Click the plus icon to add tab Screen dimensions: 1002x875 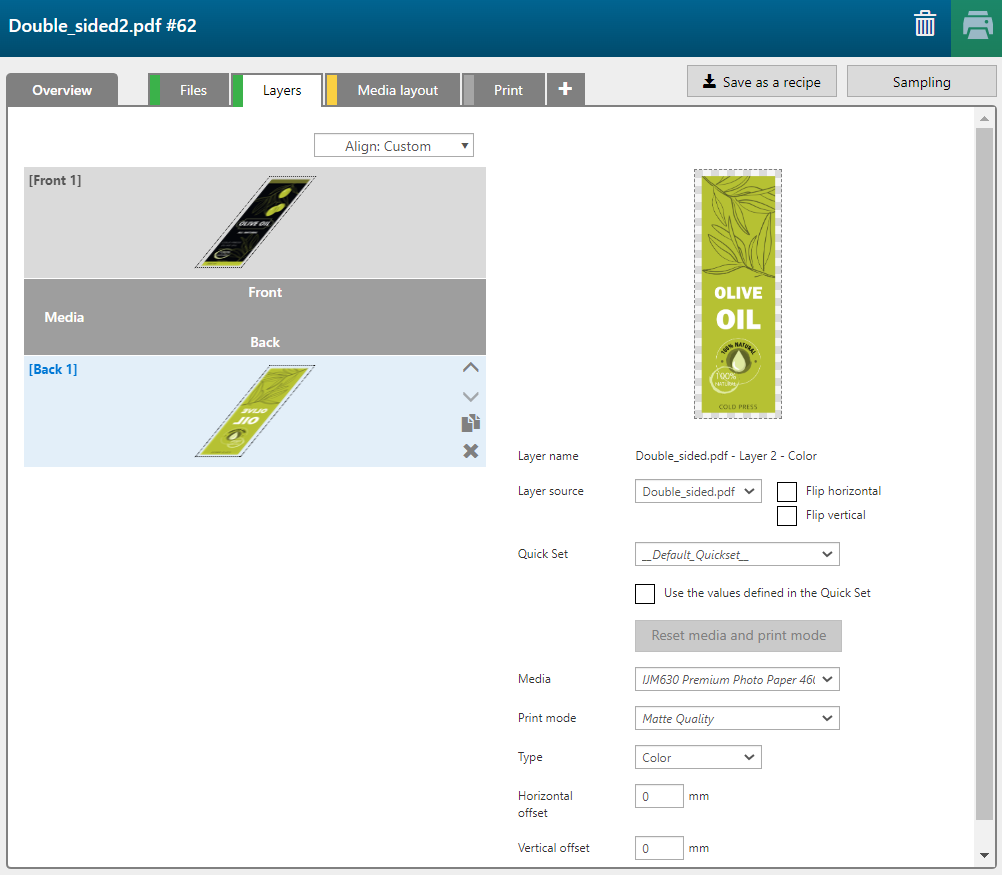click(x=565, y=89)
